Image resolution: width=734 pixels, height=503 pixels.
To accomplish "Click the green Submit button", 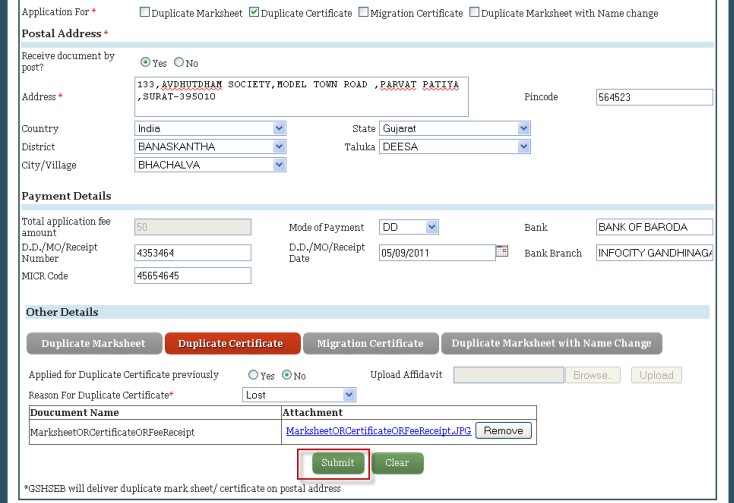I will pos(337,463).
